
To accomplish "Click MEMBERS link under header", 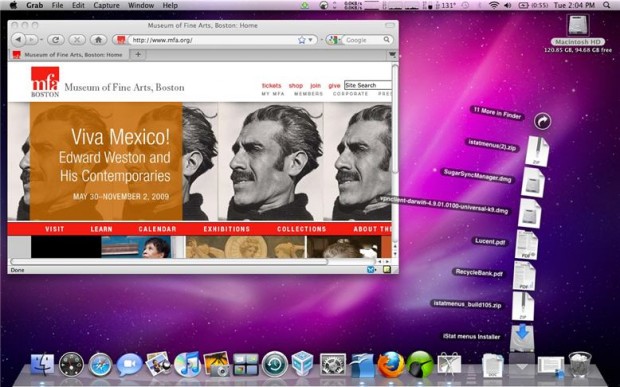I will 308,94.
